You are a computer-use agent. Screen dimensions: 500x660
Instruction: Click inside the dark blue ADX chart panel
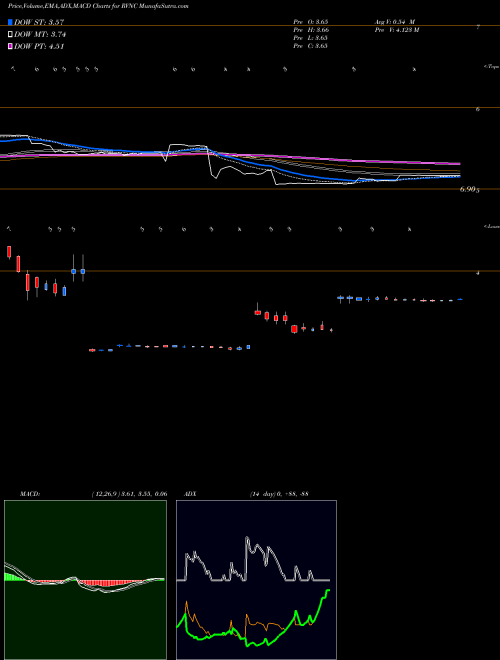[256, 580]
